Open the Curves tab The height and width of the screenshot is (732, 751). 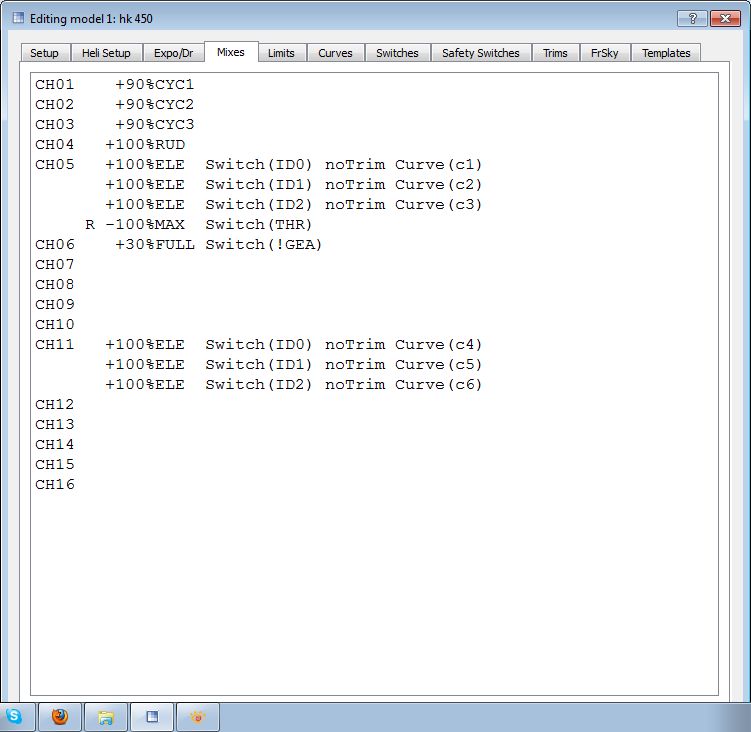click(x=335, y=53)
